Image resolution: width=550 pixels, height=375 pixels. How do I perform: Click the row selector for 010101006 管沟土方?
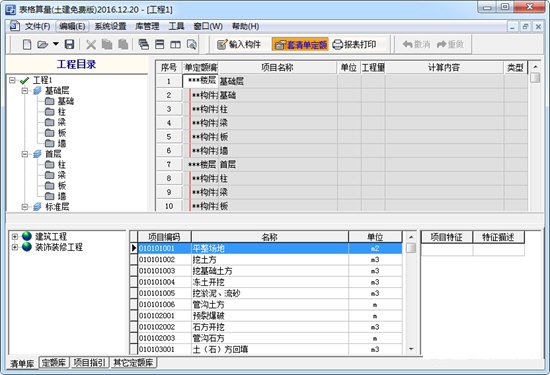134,304
